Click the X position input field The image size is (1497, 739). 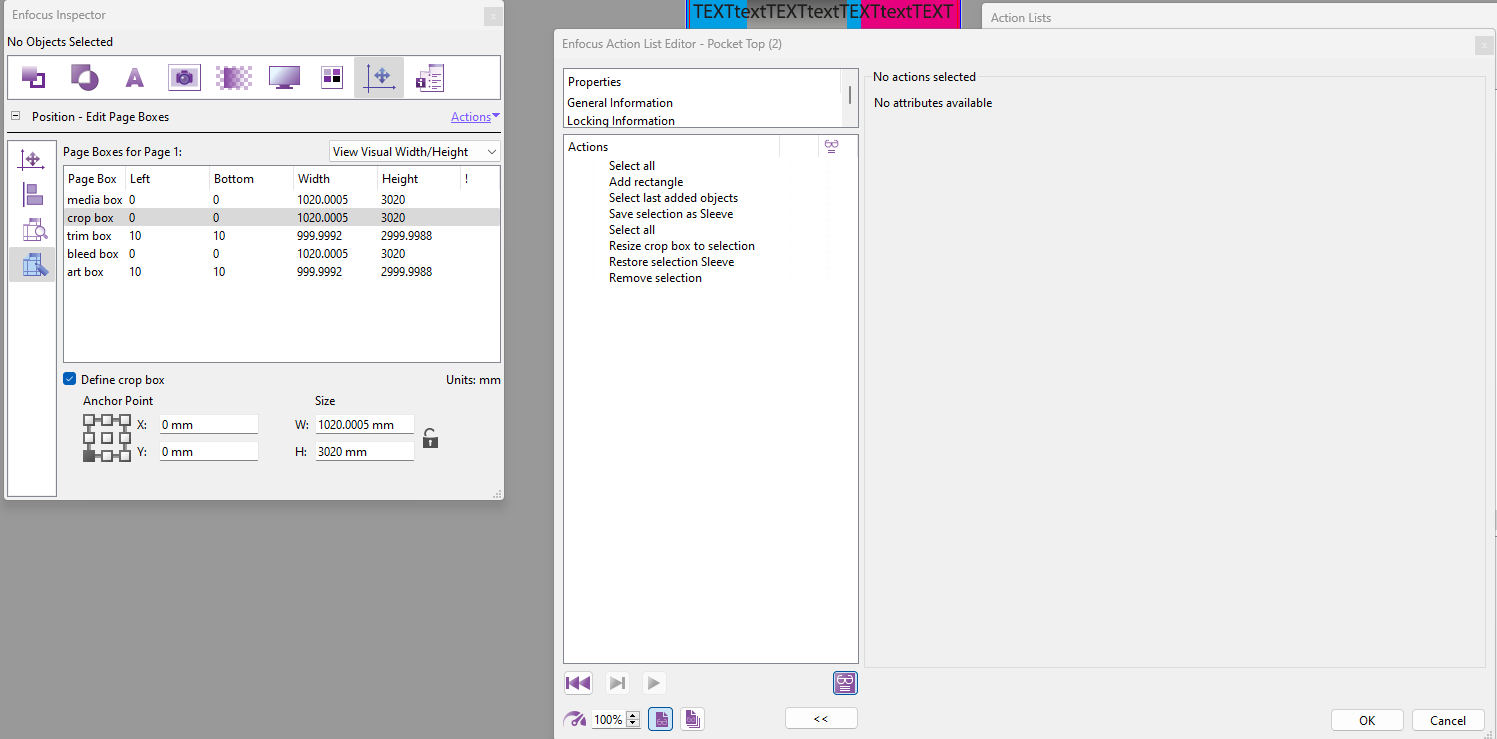point(209,424)
